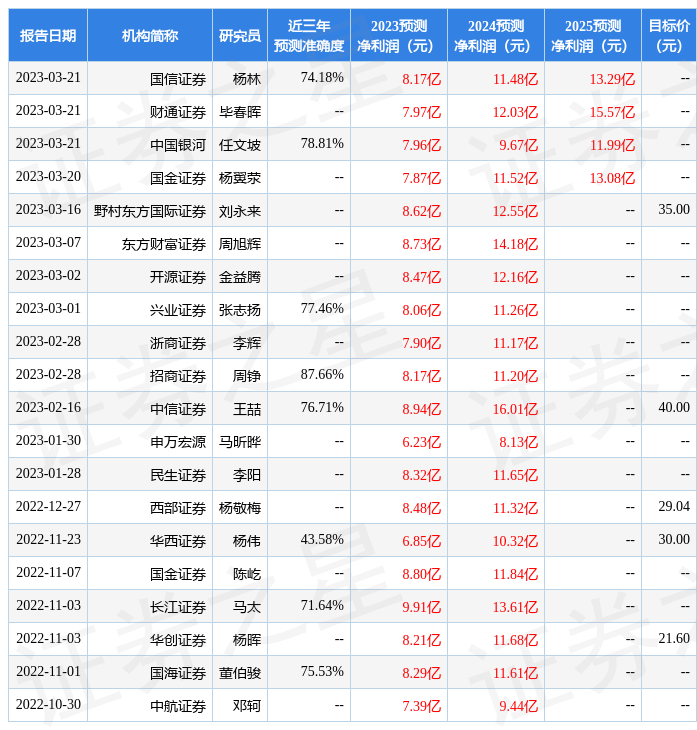Click report date 2023-01-30
This screenshot has height=730, width=697.
coord(48,440)
